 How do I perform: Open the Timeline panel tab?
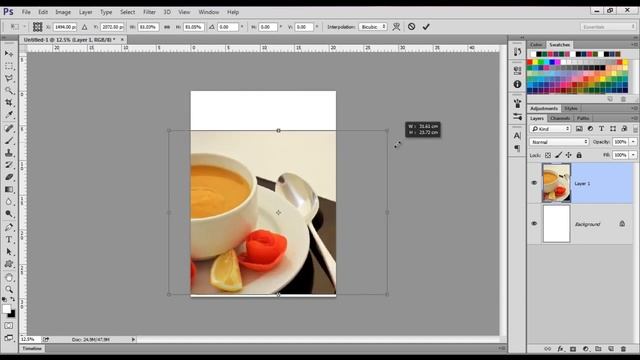pos(32,348)
